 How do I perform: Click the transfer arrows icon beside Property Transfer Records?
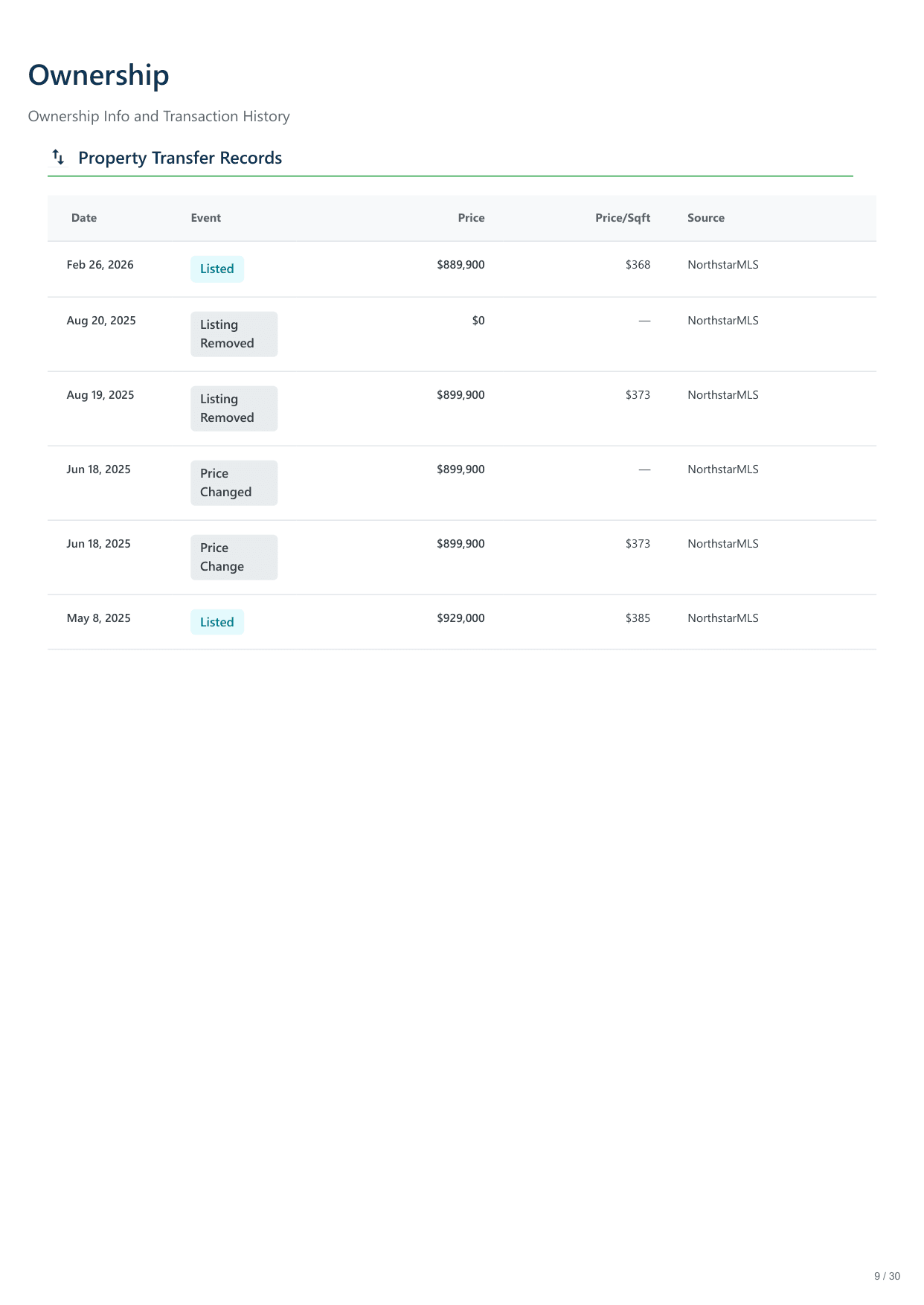58,157
